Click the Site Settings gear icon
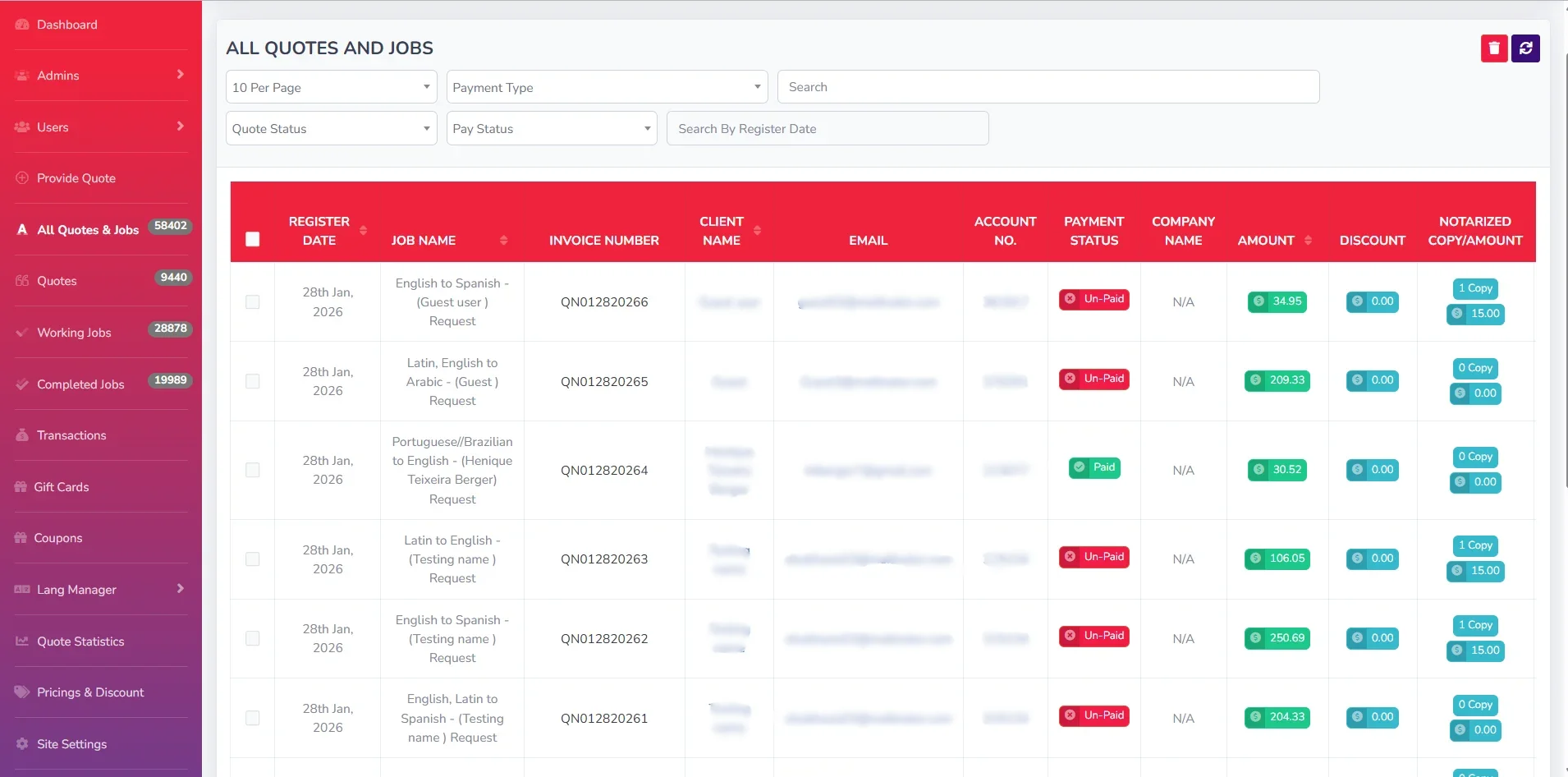1568x777 pixels. [x=22, y=744]
